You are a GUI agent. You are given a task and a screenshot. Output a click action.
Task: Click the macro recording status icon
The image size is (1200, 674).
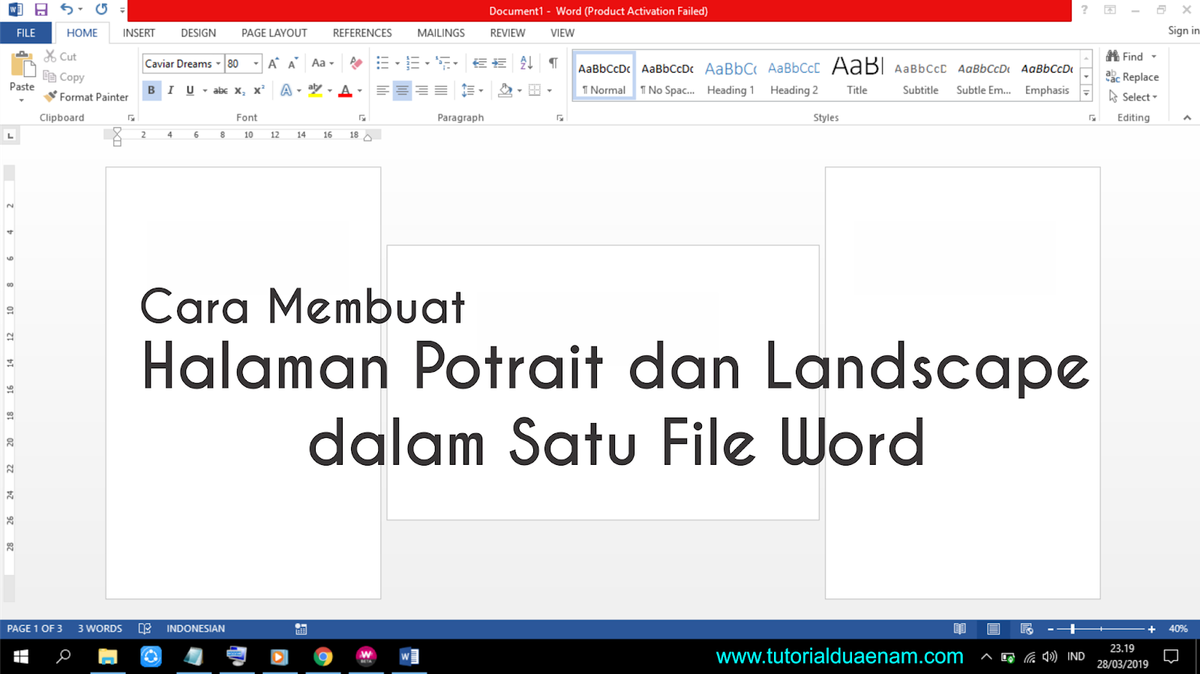coord(301,629)
